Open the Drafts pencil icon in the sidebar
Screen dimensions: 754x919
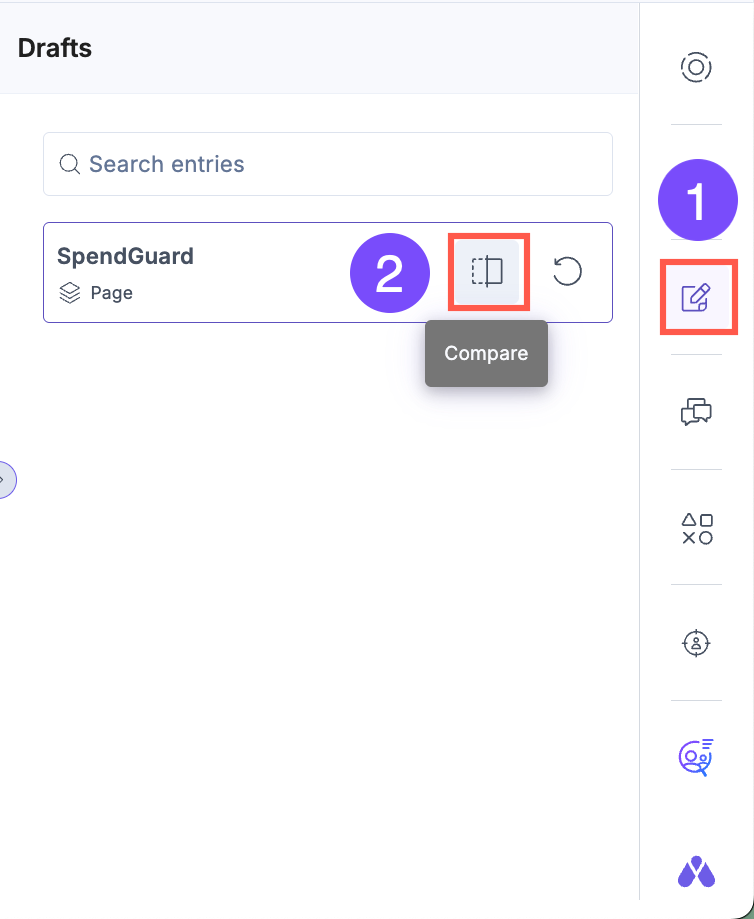tap(696, 297)
